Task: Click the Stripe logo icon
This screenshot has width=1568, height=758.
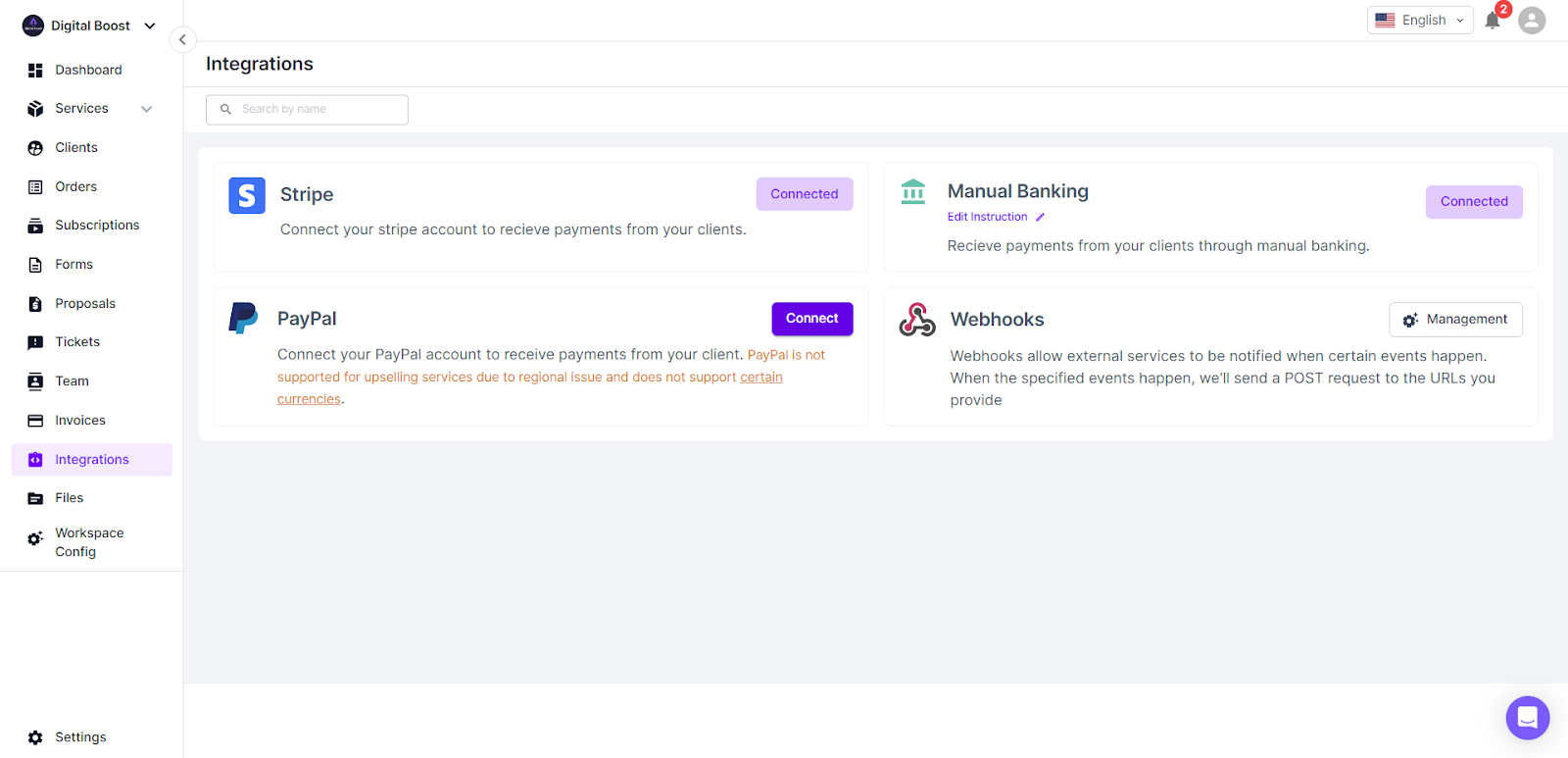Action: coord(247,195)
